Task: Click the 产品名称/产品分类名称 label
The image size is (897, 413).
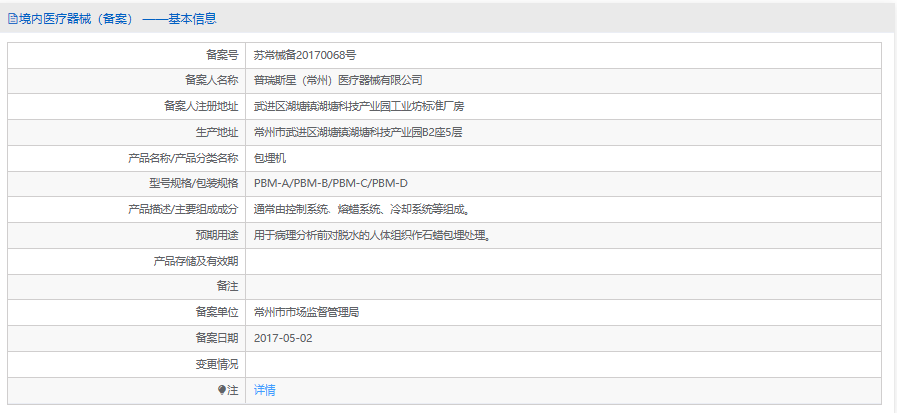Action: click(183, 158)
